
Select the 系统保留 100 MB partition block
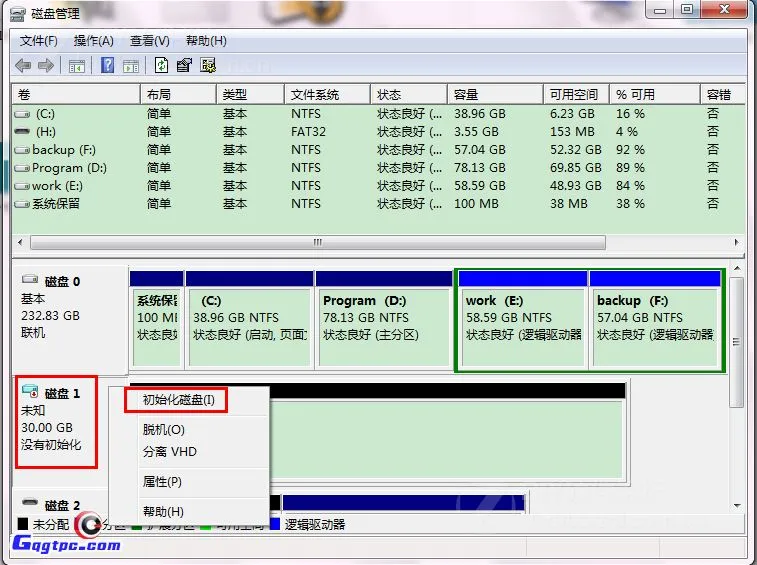[156, 319]
